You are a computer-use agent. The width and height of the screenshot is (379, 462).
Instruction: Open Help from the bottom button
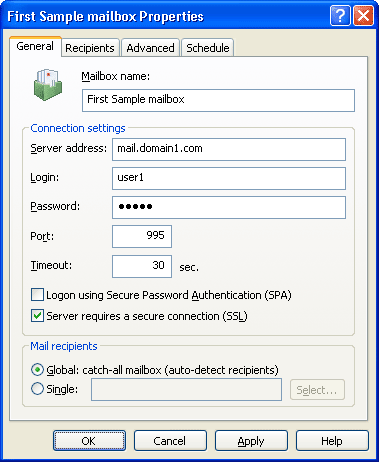pos(332,441)
